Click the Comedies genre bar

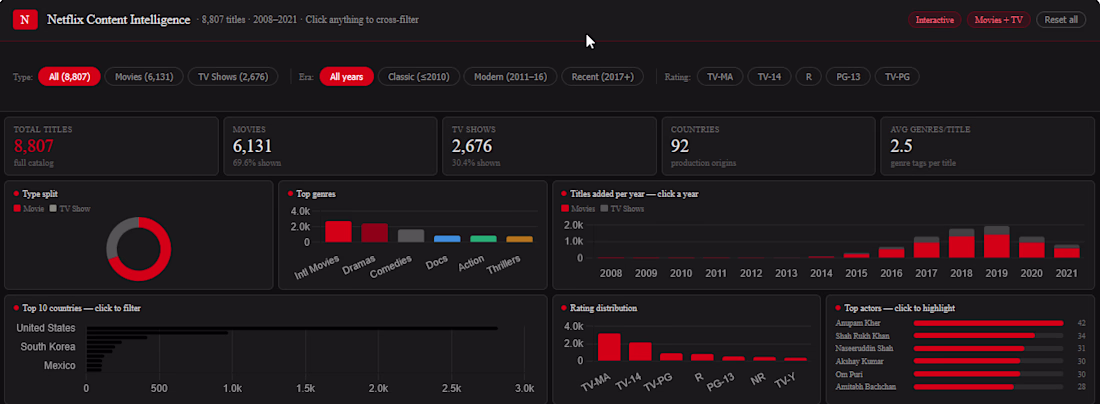[x=411, y=236]
